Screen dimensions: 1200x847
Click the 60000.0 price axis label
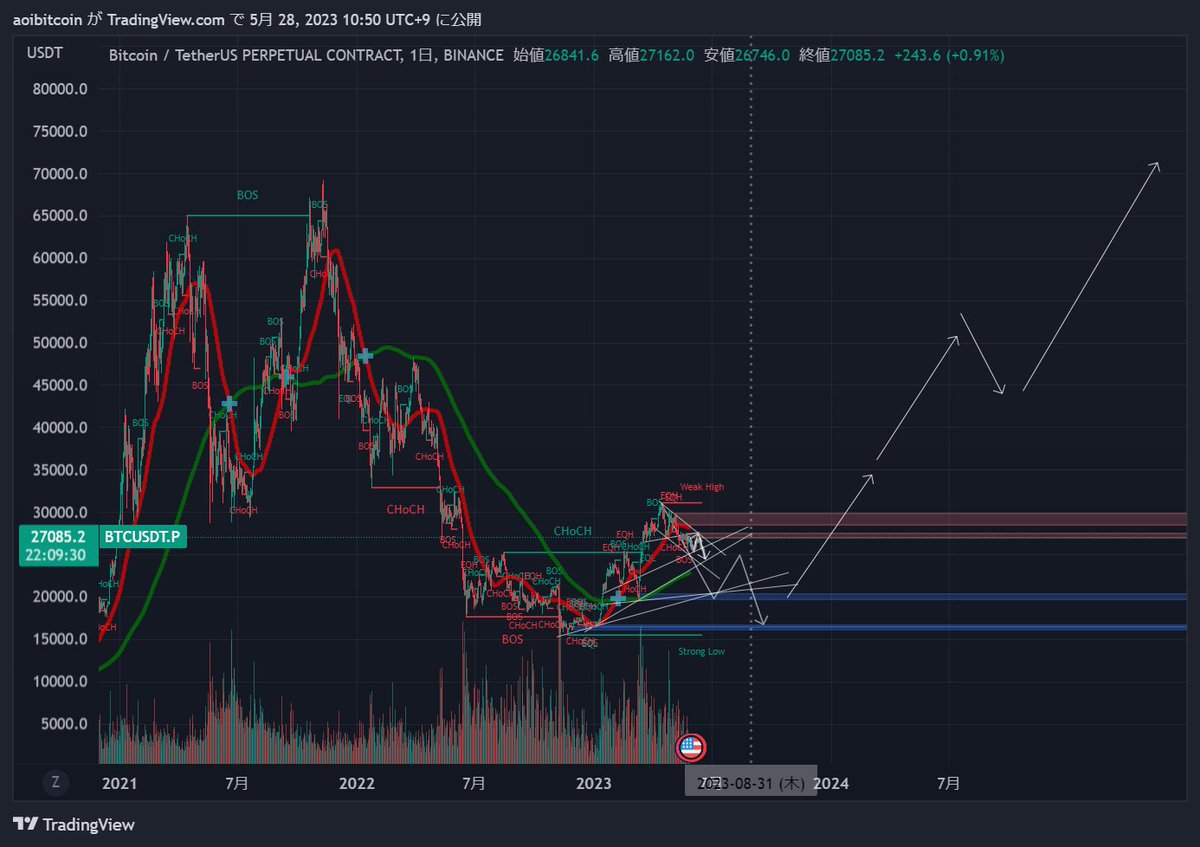61,258
